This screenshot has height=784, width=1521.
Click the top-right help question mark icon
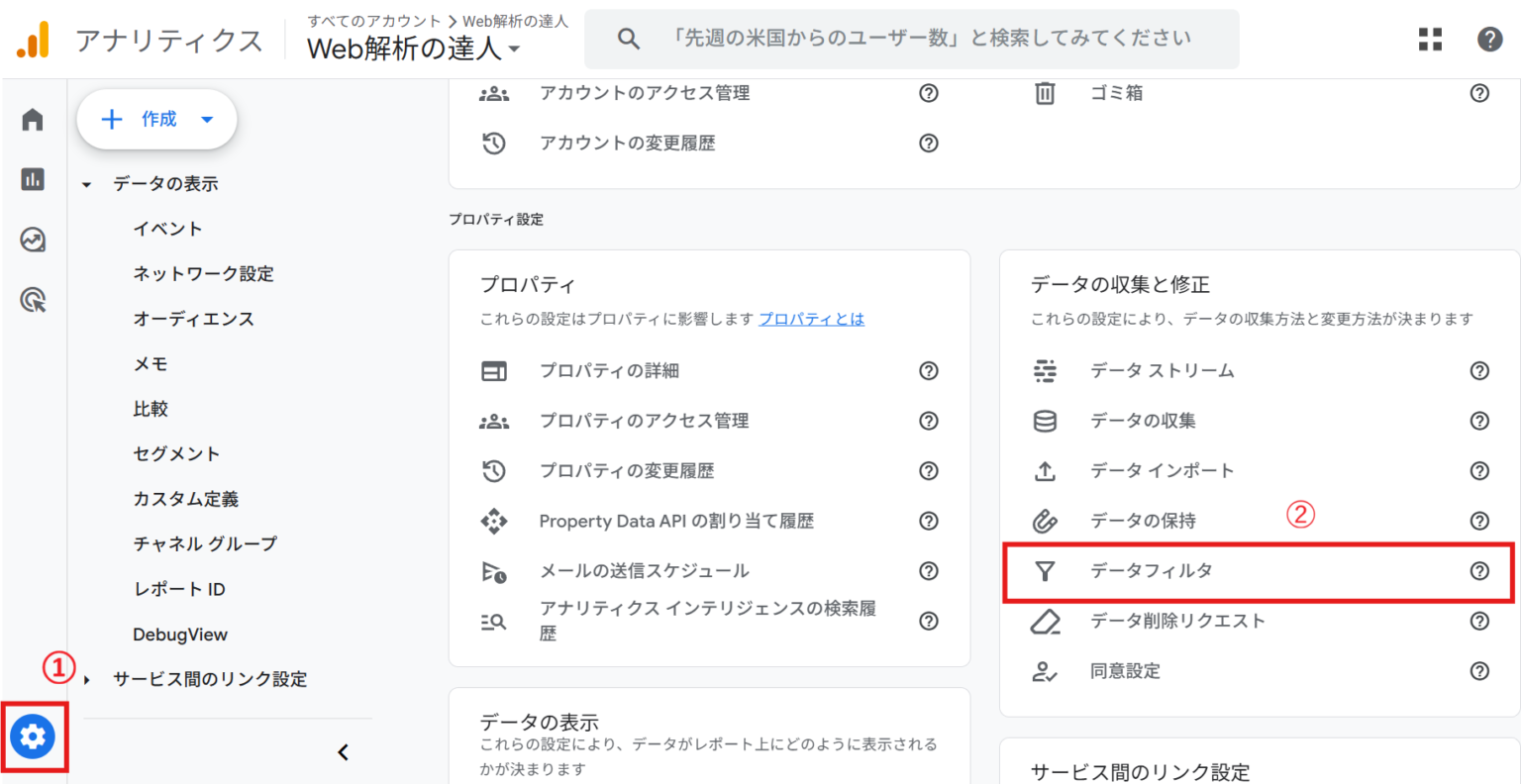click(1489, 40)
